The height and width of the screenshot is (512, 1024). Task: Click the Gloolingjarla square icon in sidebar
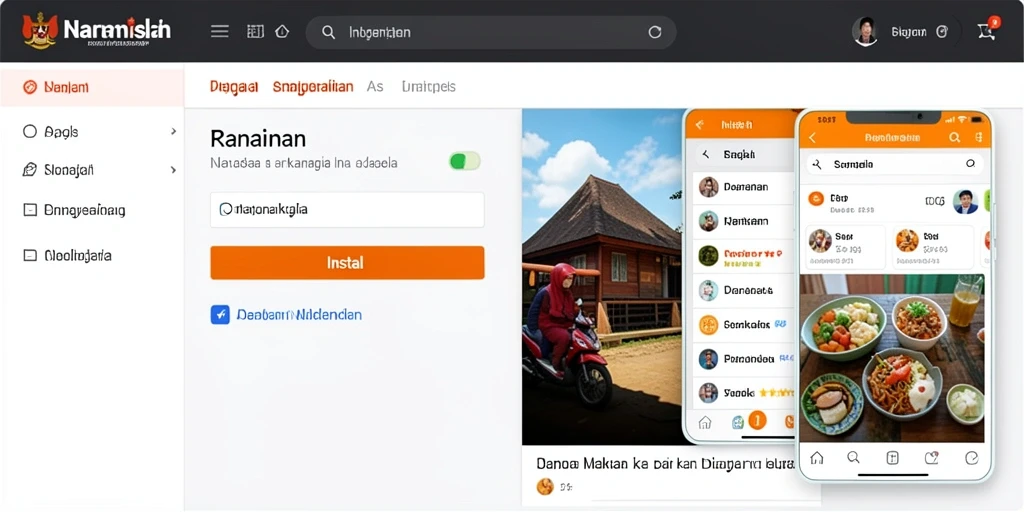[29, 255]
